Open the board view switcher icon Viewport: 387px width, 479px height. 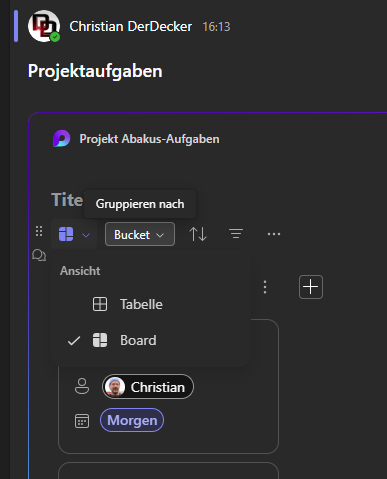[66, 234]
